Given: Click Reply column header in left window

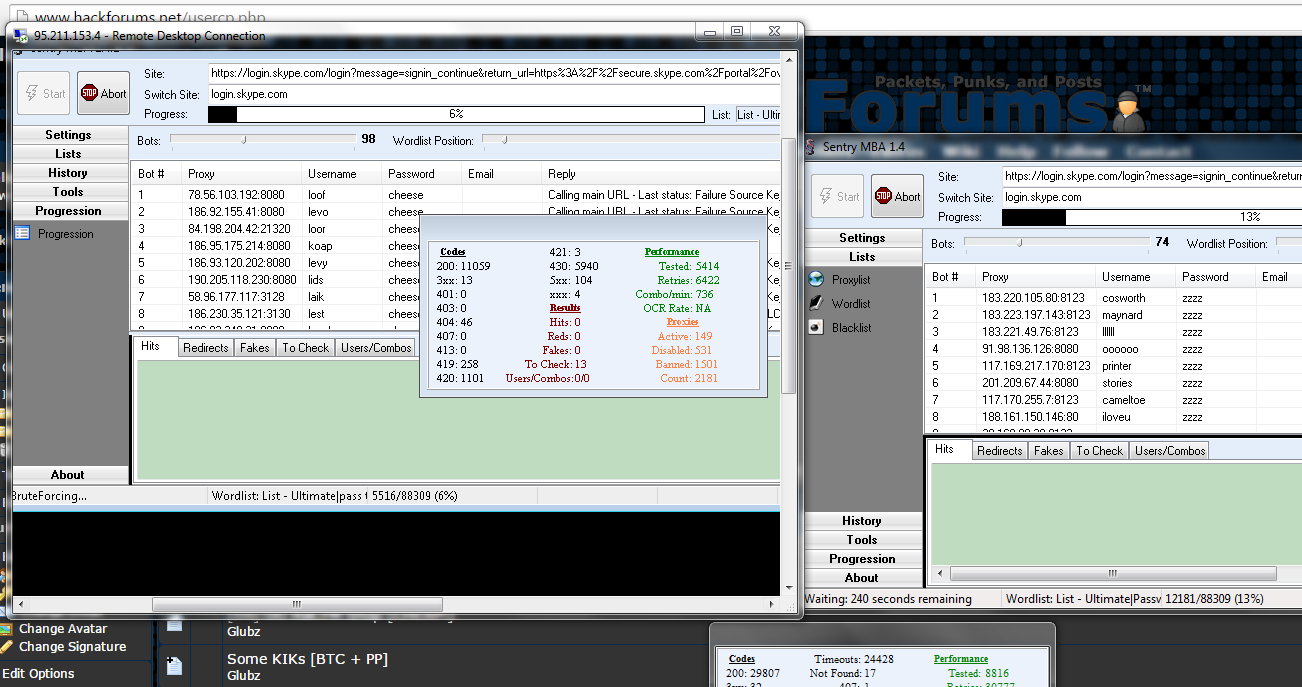Looking at the screenshot, I should [x=662, y=174].
